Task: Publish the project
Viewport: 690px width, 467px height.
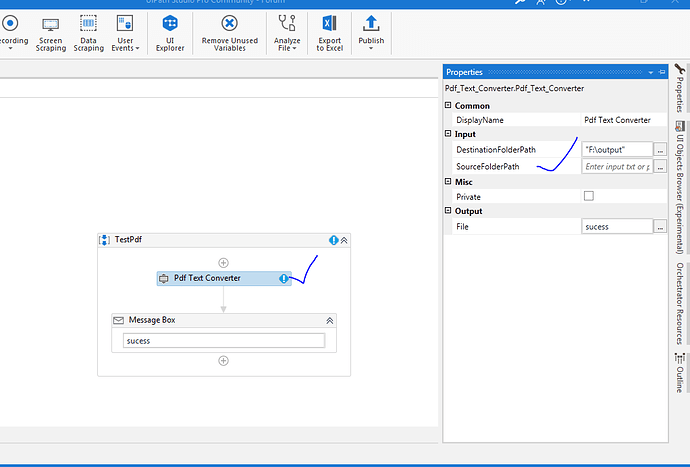Action: (371, 29)
